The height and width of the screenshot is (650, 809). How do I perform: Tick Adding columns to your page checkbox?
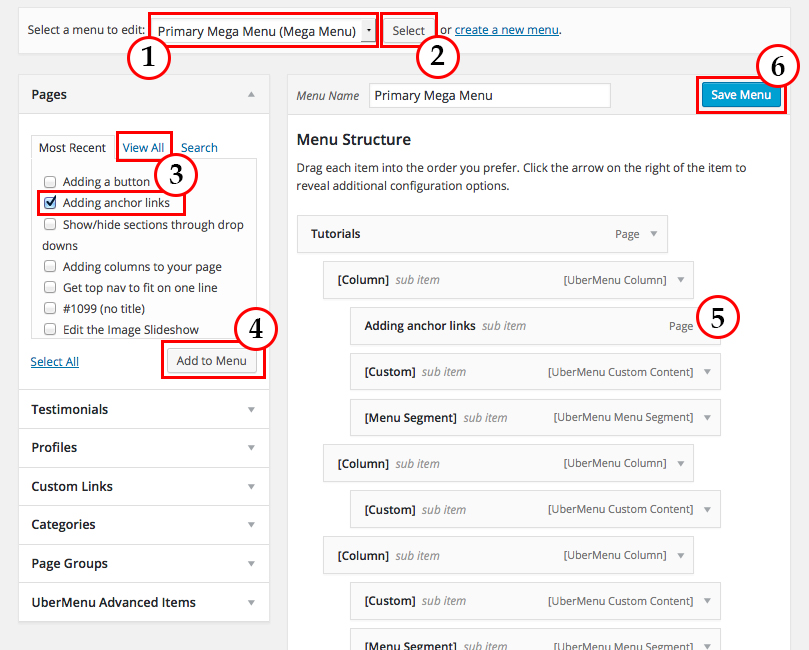[x=50, y=267]
